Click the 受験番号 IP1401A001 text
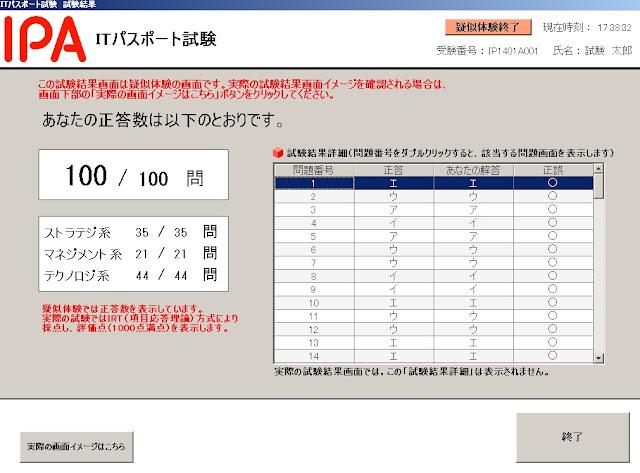The width and height of the screenshot is (640, 473). click(x=487, y=51)
